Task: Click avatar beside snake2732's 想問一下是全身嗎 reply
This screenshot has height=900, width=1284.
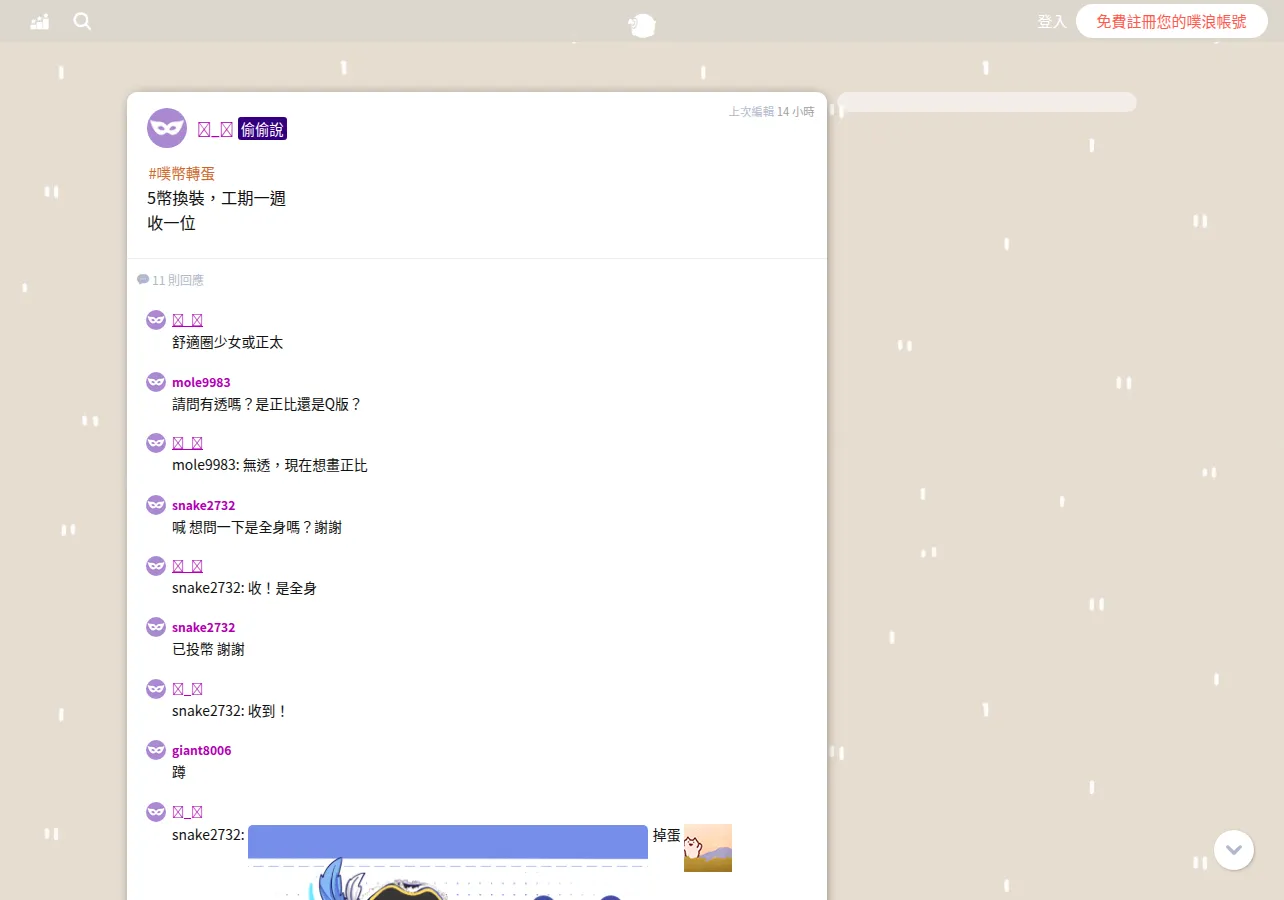Action: (x=156, y=505)
